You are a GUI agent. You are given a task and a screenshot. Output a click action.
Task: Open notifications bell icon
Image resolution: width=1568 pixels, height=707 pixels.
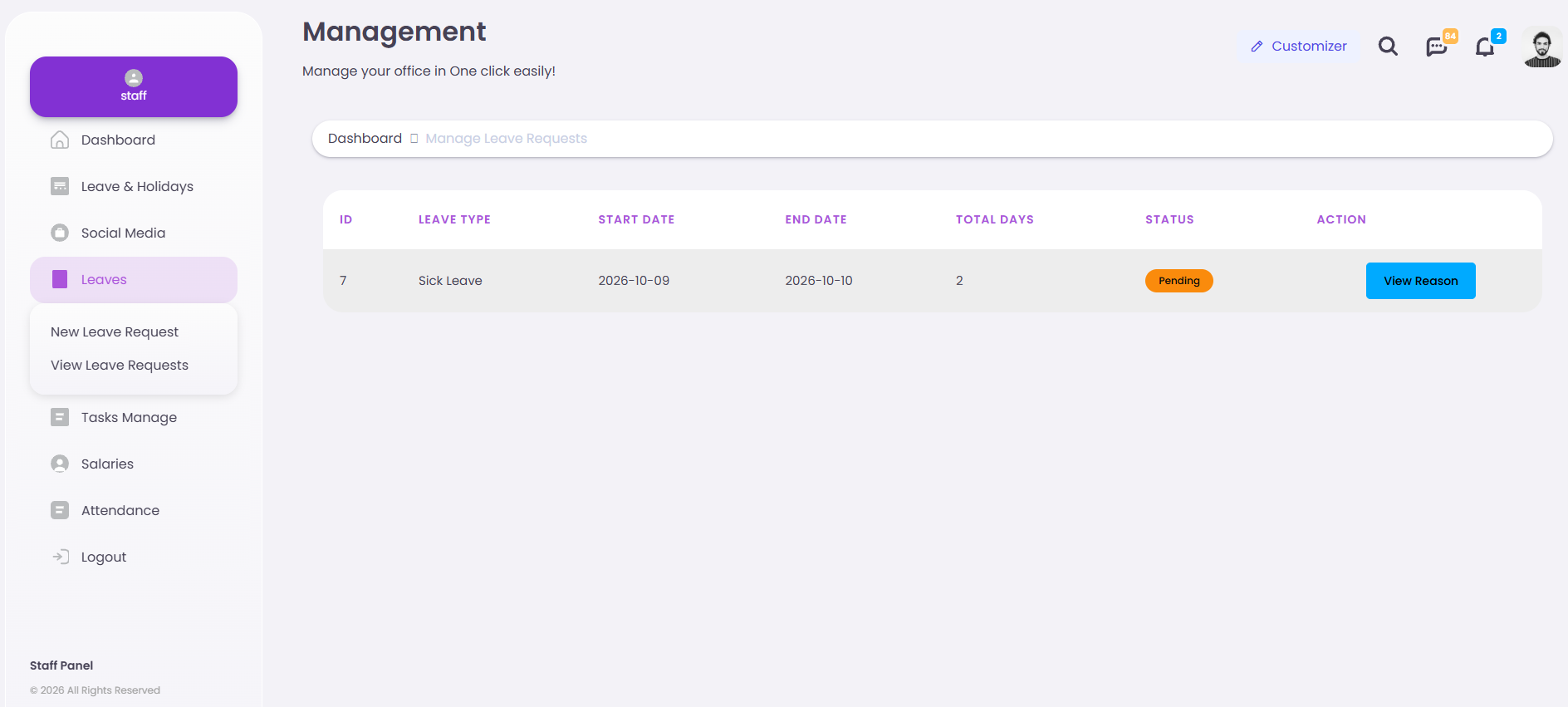click(x=1485, y=47)
